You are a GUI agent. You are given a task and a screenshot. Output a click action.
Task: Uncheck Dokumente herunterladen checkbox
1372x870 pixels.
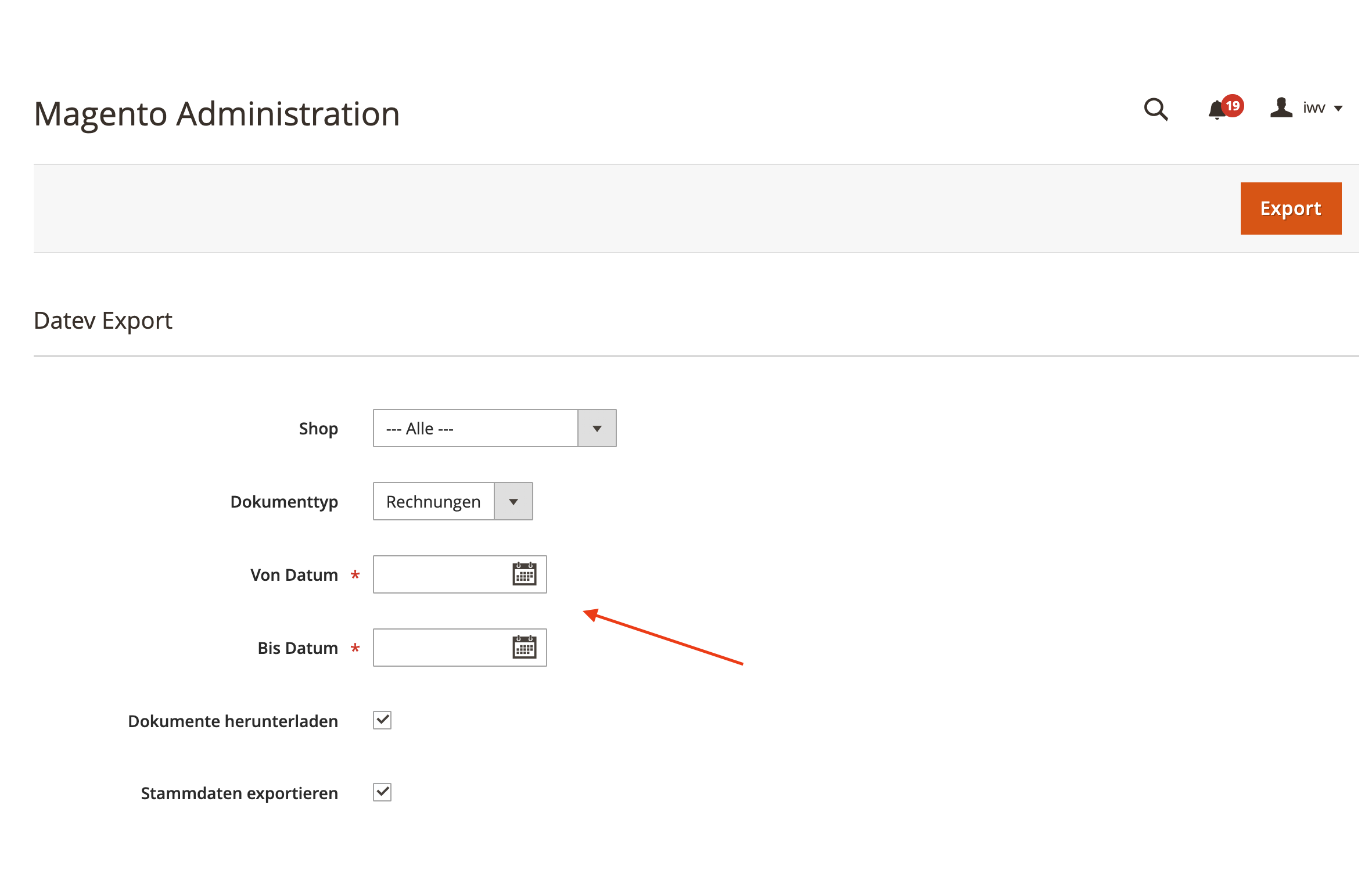click(382, 720)
